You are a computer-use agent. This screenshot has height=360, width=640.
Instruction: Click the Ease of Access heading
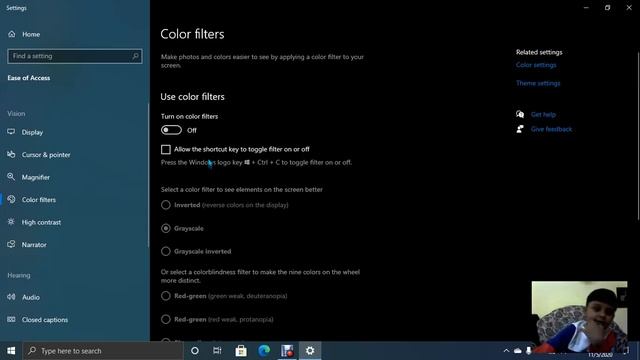pyautogui.click(x=29, y=78)
